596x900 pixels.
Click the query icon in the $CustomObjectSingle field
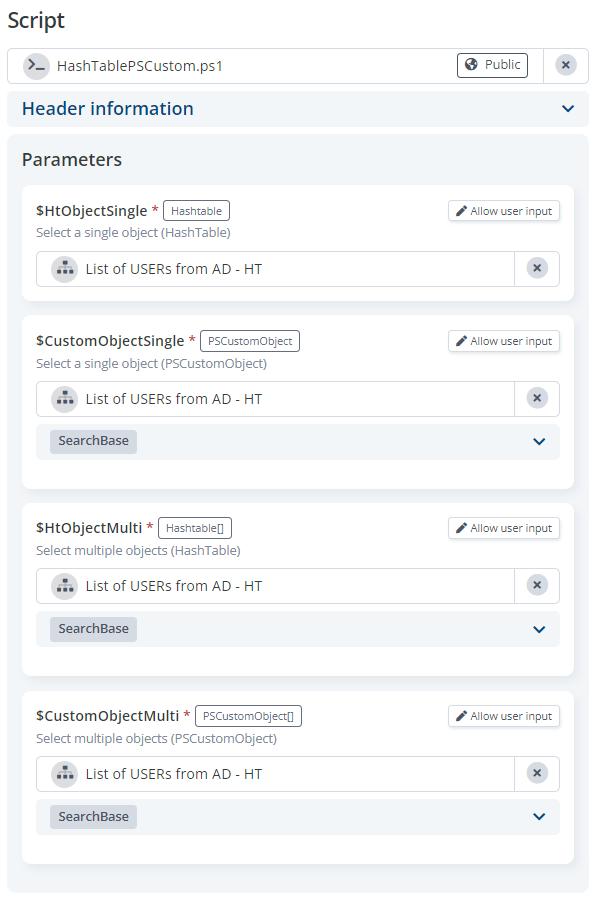(x=64, y=399)
